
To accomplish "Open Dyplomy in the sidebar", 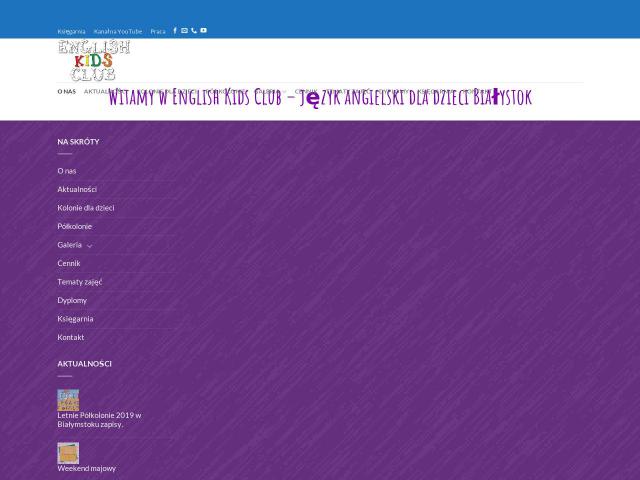I will click(72, 300).
